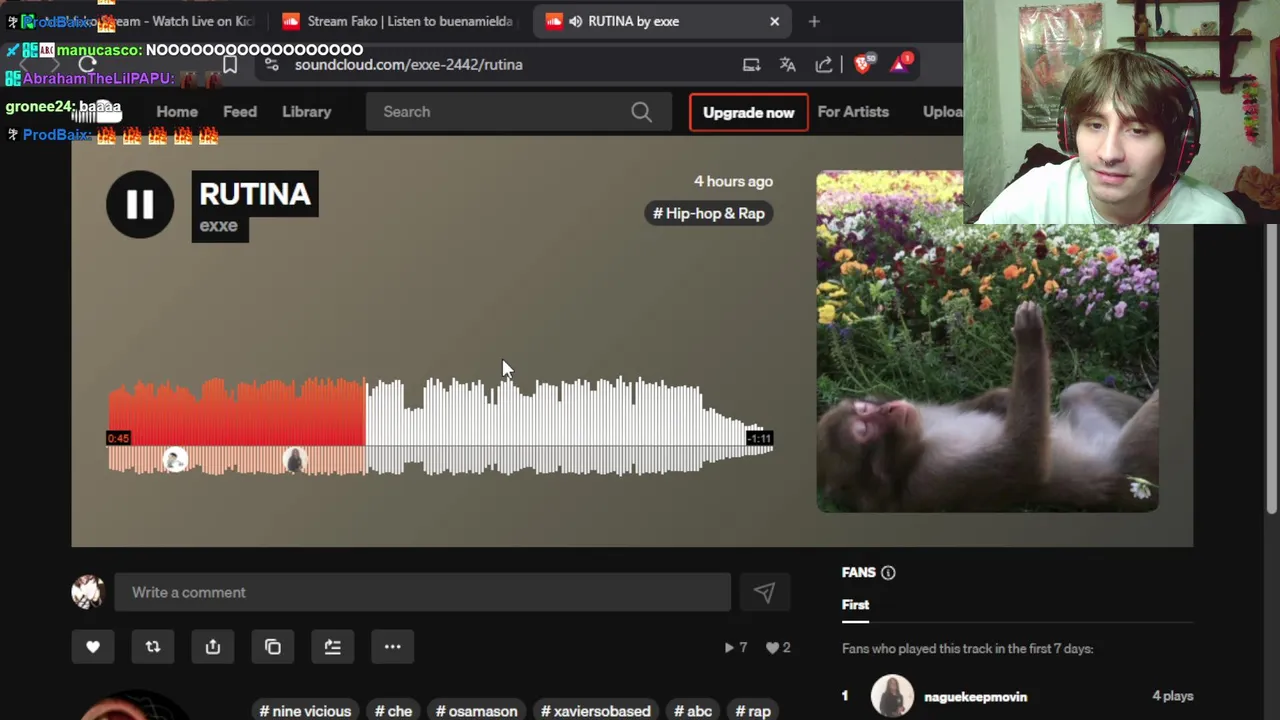Click the RUTINA track title

point(255,193)
